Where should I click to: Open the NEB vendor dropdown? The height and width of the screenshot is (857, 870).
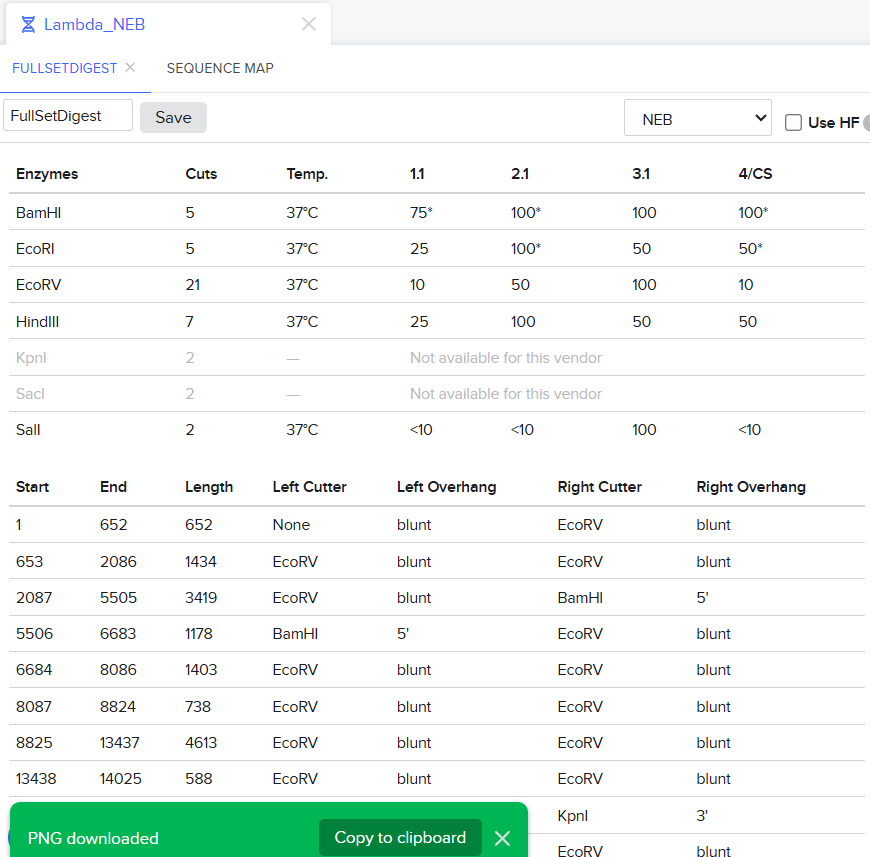point(697,119)
